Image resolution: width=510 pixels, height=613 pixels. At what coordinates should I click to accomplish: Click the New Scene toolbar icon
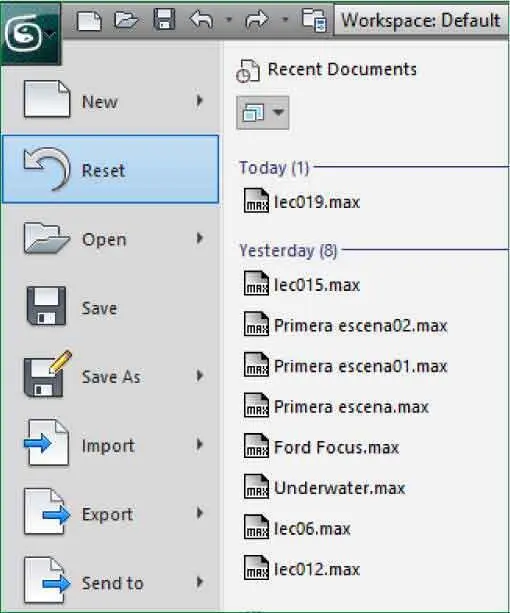click(x=89, y=20)
